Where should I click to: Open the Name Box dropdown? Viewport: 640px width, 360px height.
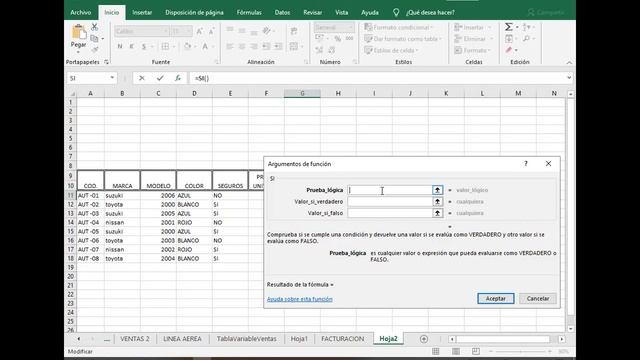112,78
